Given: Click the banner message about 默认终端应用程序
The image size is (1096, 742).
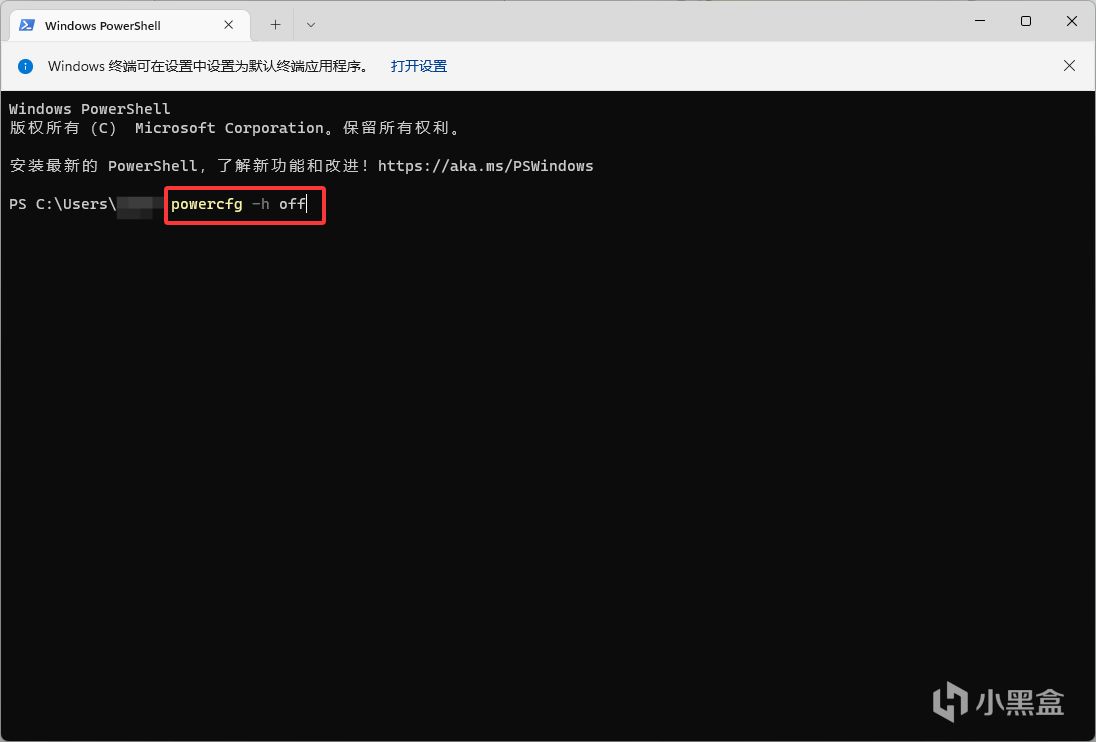Looking at the screenshot, I should coord(208,66).
